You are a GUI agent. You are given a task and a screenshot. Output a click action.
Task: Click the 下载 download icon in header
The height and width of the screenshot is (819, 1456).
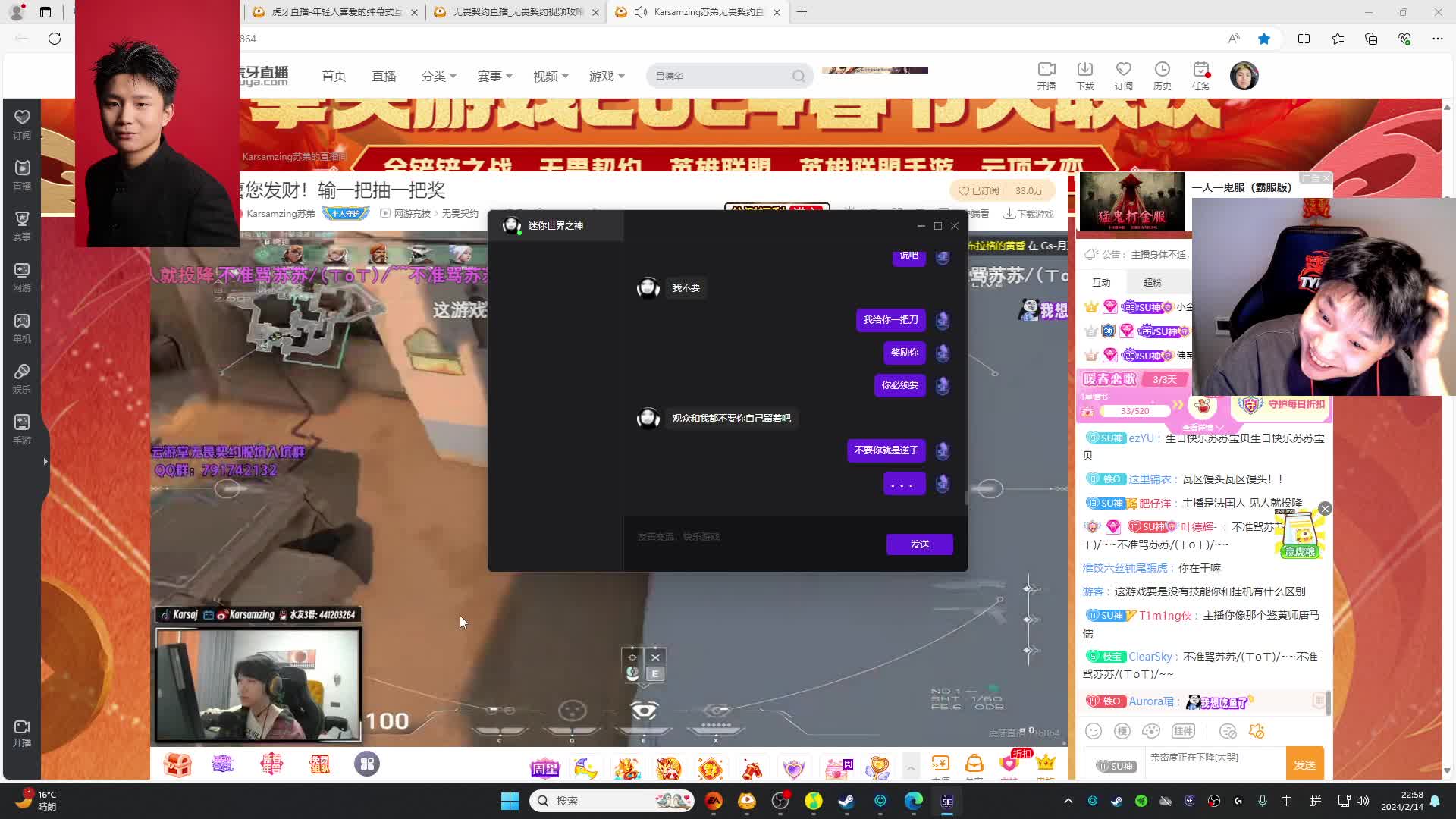point(1085,75)
